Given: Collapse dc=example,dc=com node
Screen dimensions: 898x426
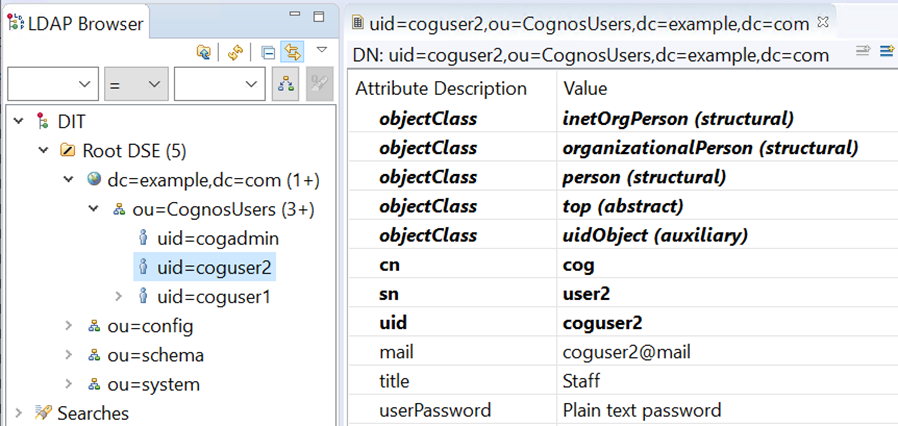Looking at the screenshot, I should click(x=69, y=180).
